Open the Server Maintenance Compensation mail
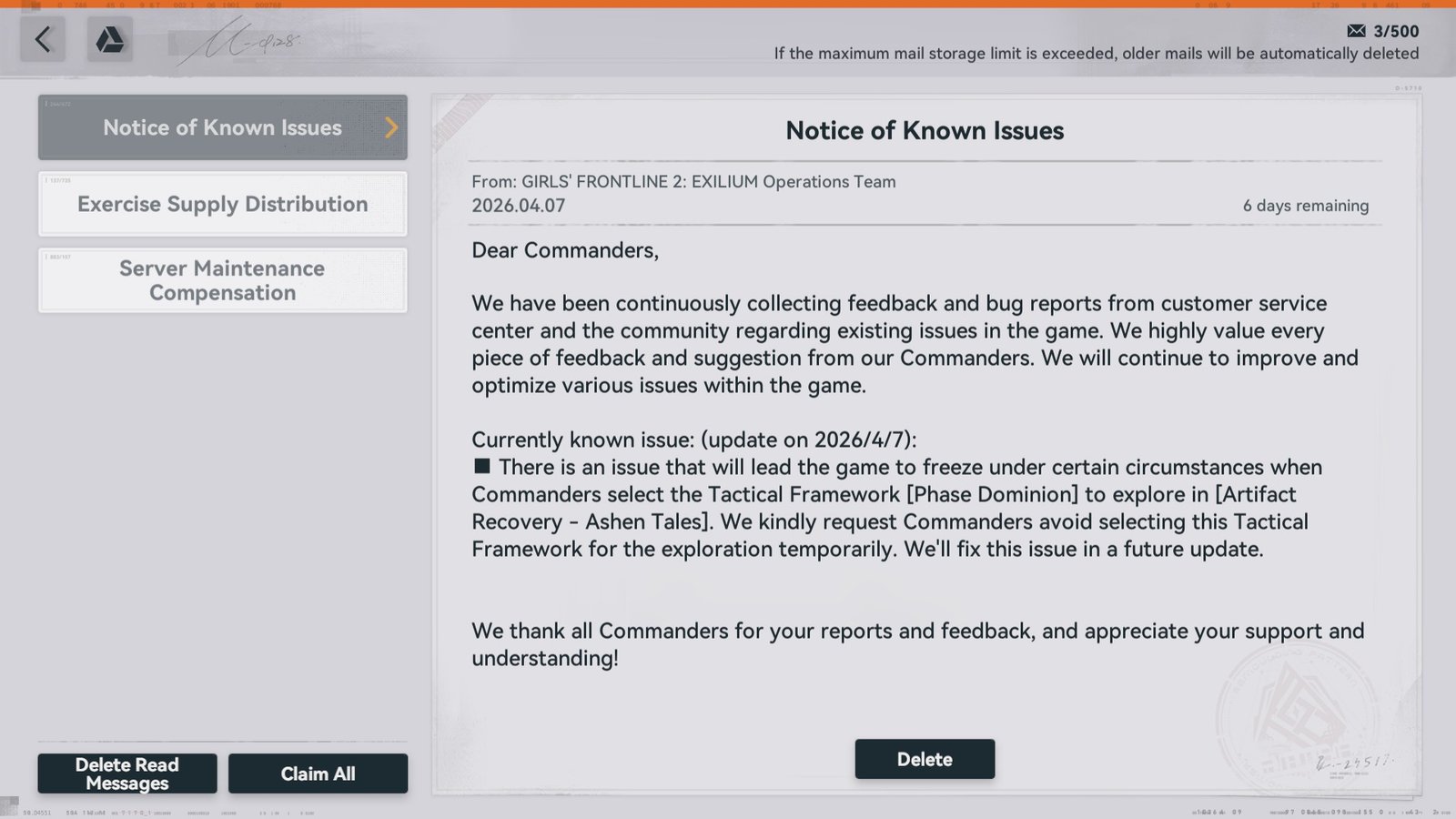The width and height of the screenshot is (1456, 819). click(x=222, y=280)
